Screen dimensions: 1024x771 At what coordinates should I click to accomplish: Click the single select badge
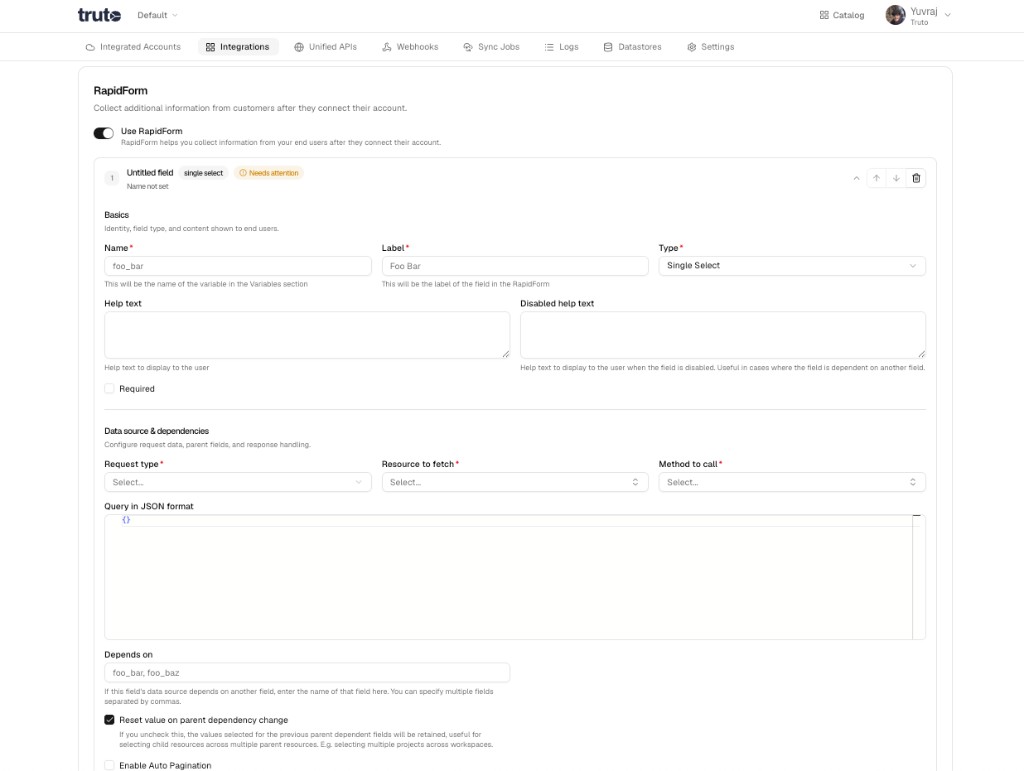pos(203,173)
